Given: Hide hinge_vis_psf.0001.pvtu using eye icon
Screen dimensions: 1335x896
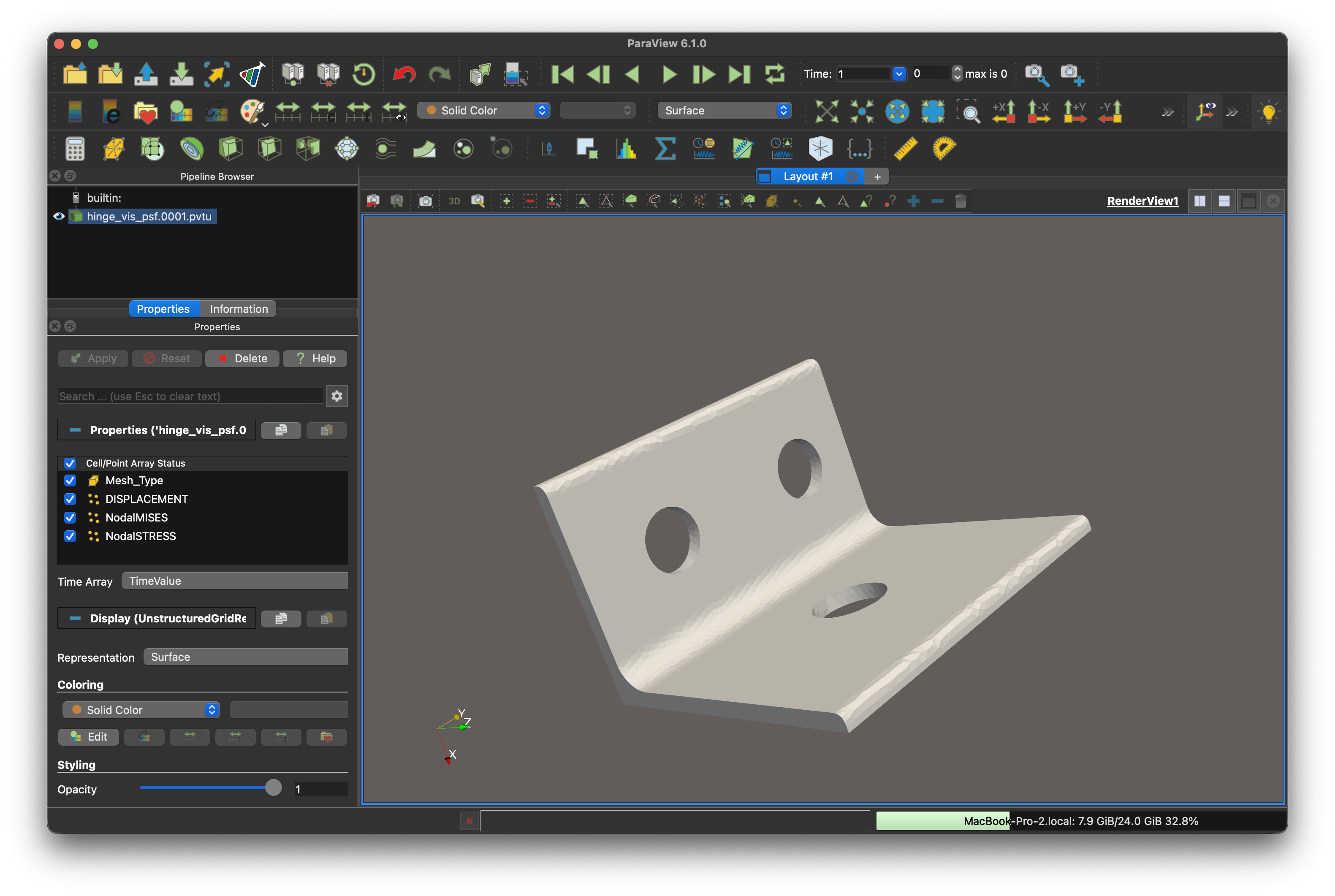Looking at the screenshot, I should click(x=59, y=217).
